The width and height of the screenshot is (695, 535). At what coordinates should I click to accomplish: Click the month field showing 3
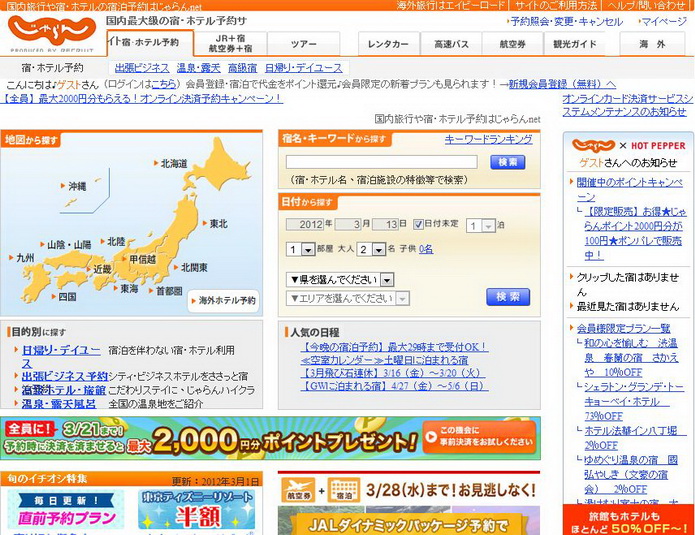(x=349, y=224)
